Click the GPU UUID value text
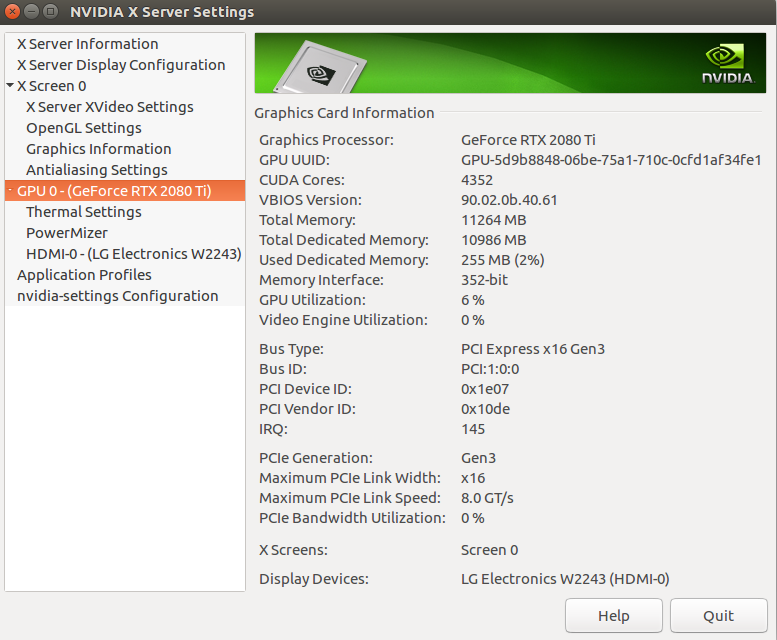 pos(611,160)
